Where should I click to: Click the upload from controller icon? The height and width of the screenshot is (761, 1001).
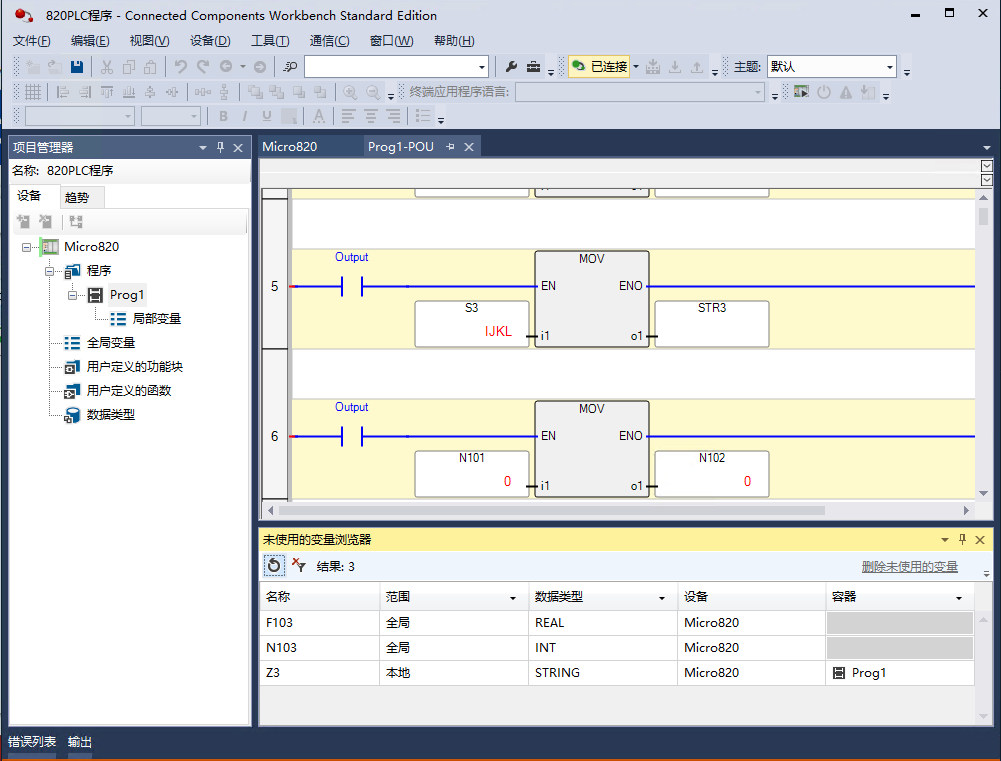[x=696, y=66]
